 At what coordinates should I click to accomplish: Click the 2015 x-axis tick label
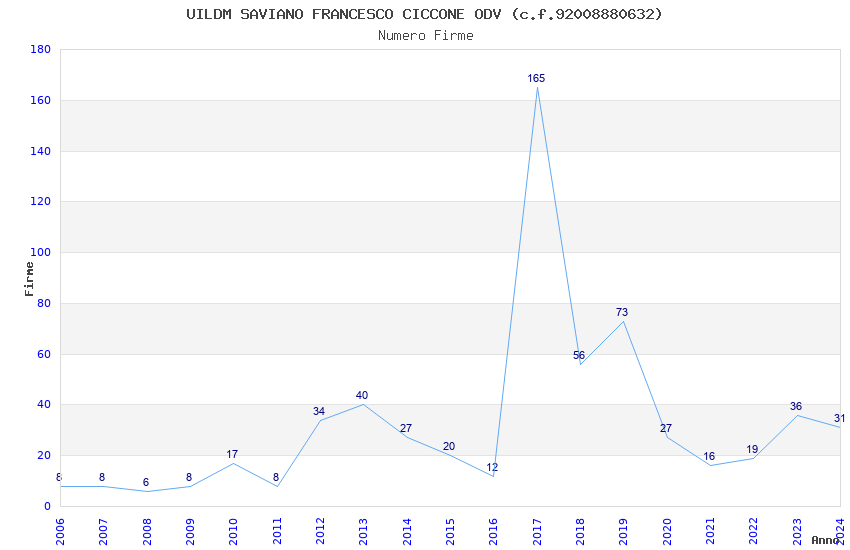coord(450,532)
